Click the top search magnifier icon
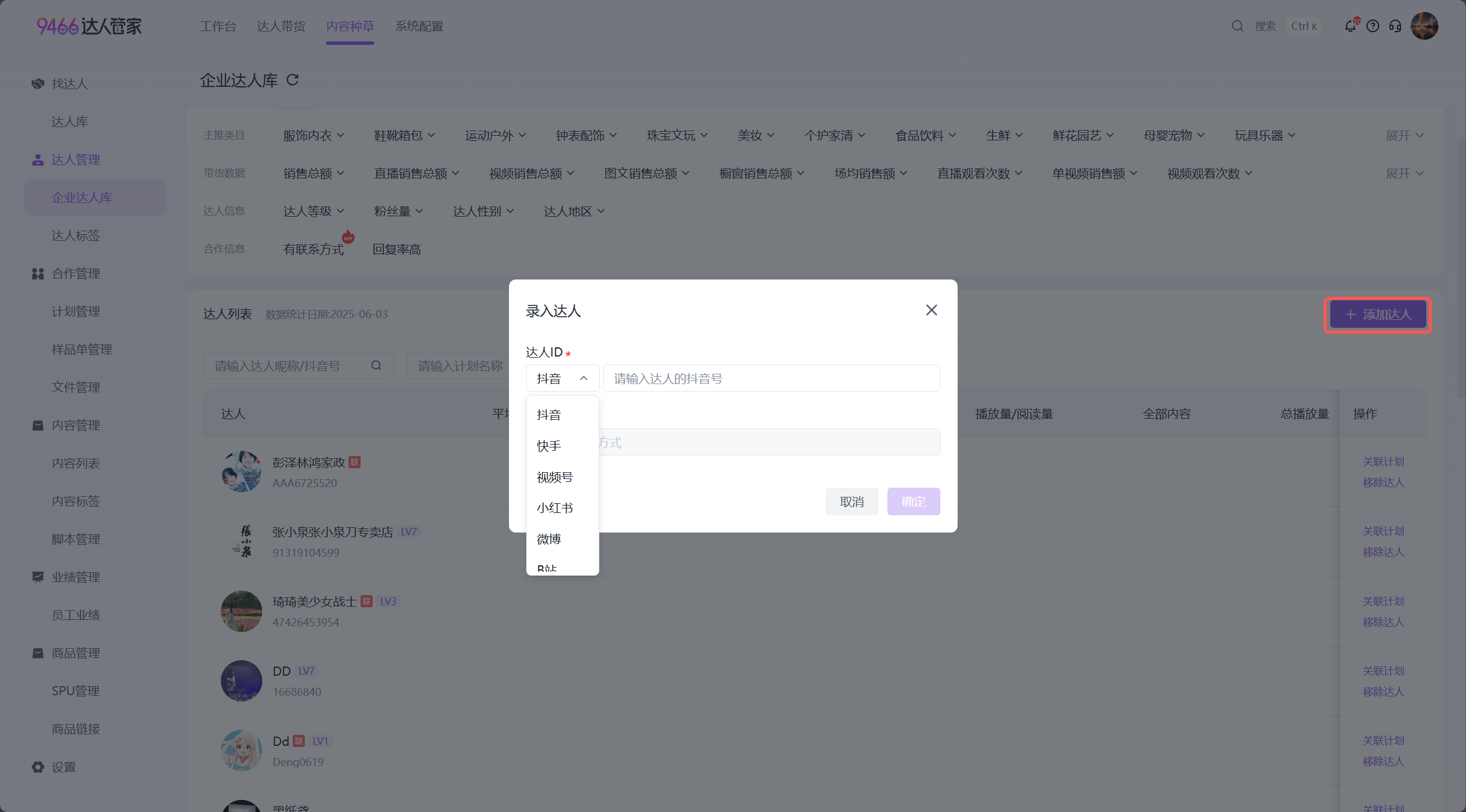Image resolution: width=1466 pixels, height=812 pixels. (x=1238, y=26)
